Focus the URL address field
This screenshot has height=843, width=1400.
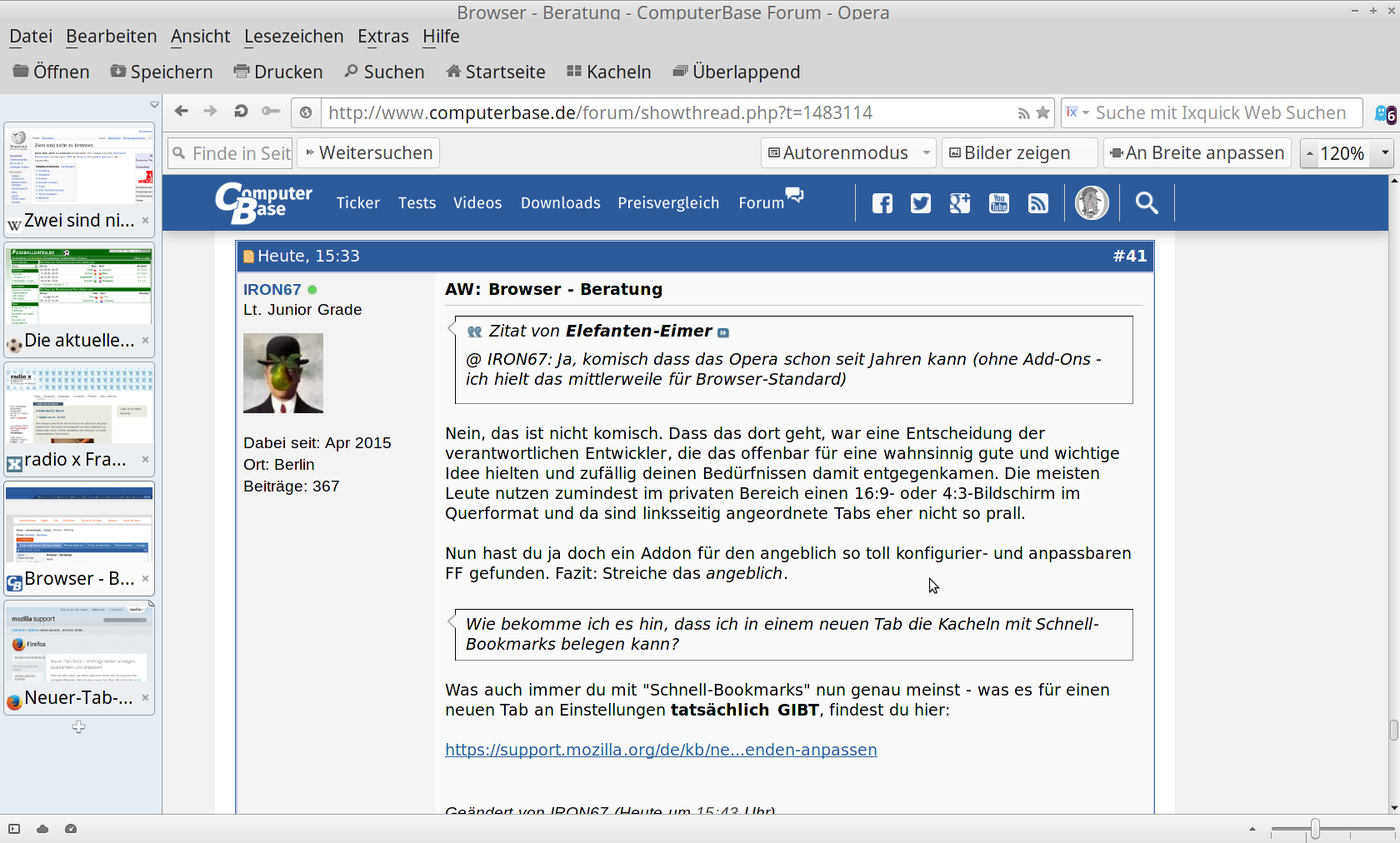click(x=667, y=112)
